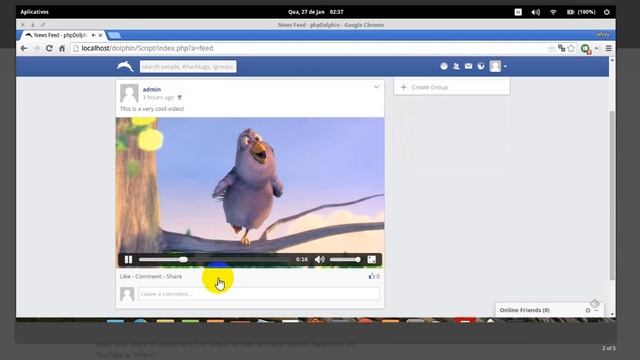Bookmark this page with the star icon
Viewport: 640px width, 360px height.
coord(571,48)
